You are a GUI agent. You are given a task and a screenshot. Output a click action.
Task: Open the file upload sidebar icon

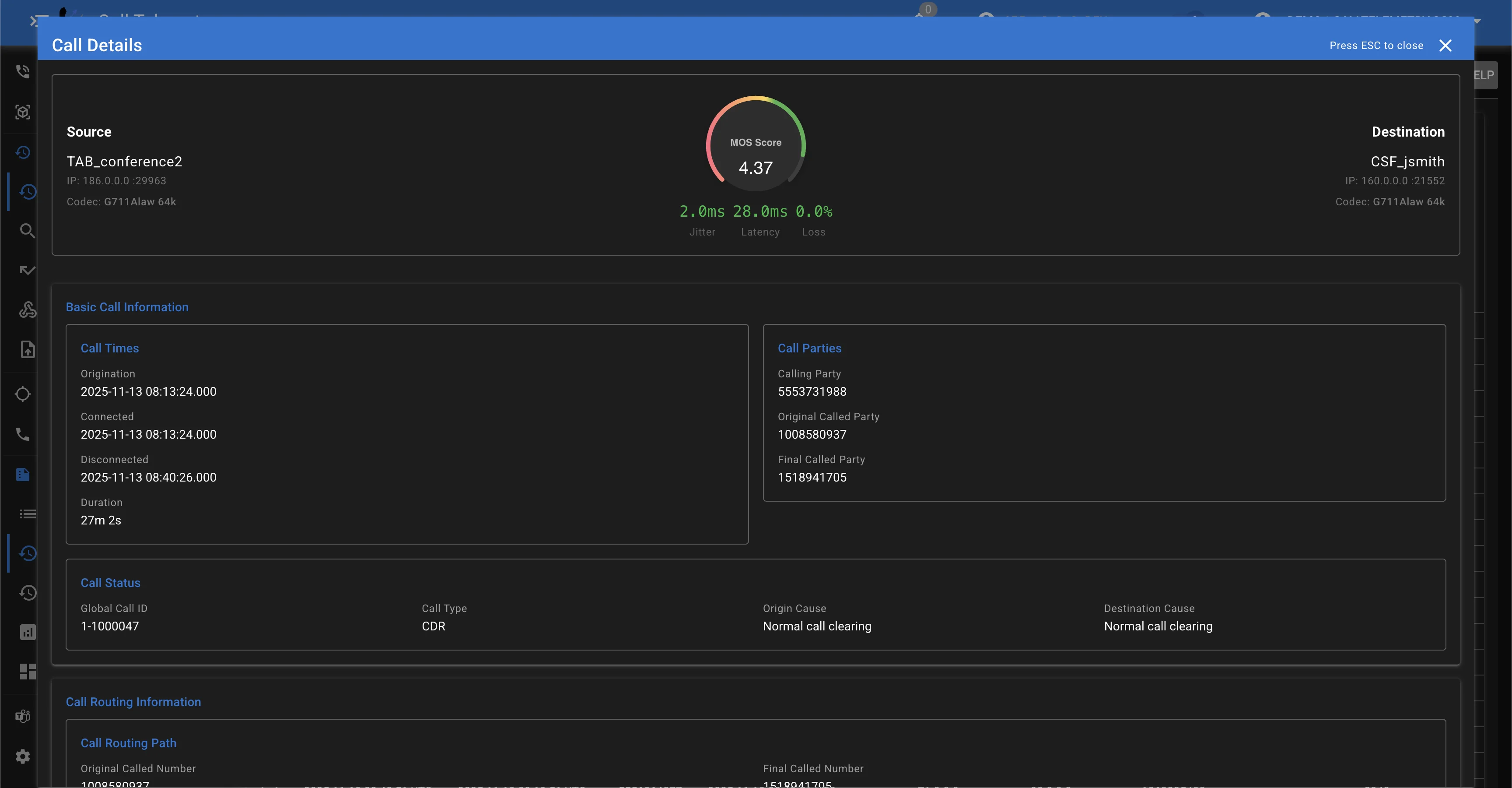pyautogui.click(x=28, y=349)
